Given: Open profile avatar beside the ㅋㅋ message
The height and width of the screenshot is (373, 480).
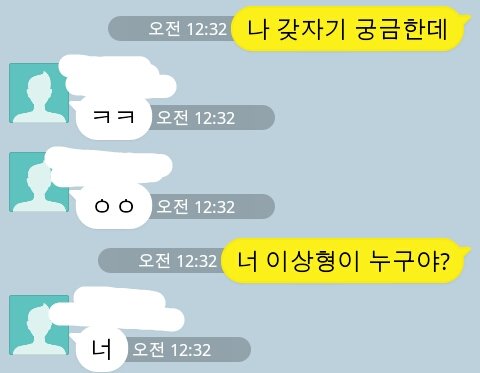Looking at the screenshot, I should pos(39,93).
